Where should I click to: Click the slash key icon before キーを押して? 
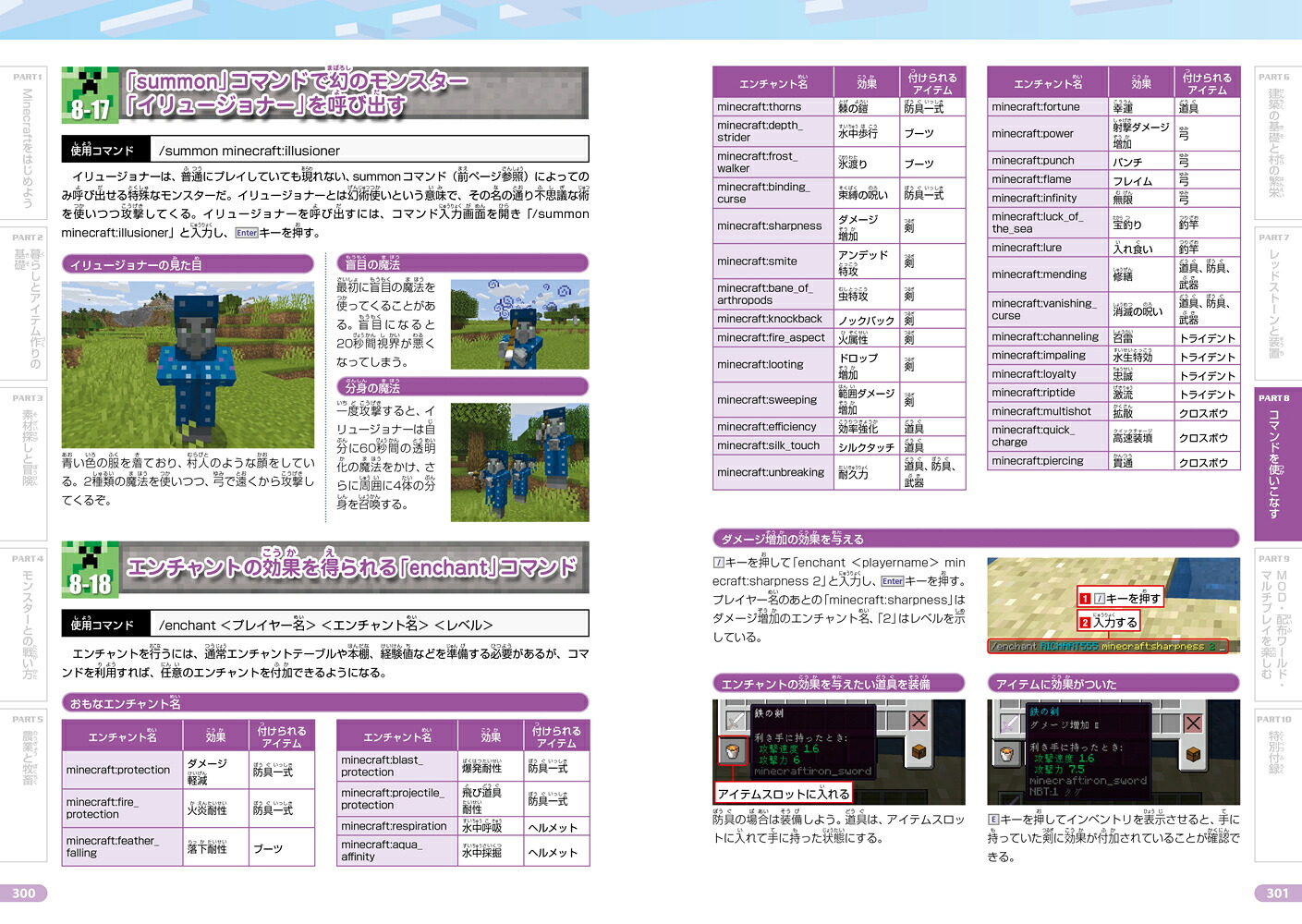(718, 563)
